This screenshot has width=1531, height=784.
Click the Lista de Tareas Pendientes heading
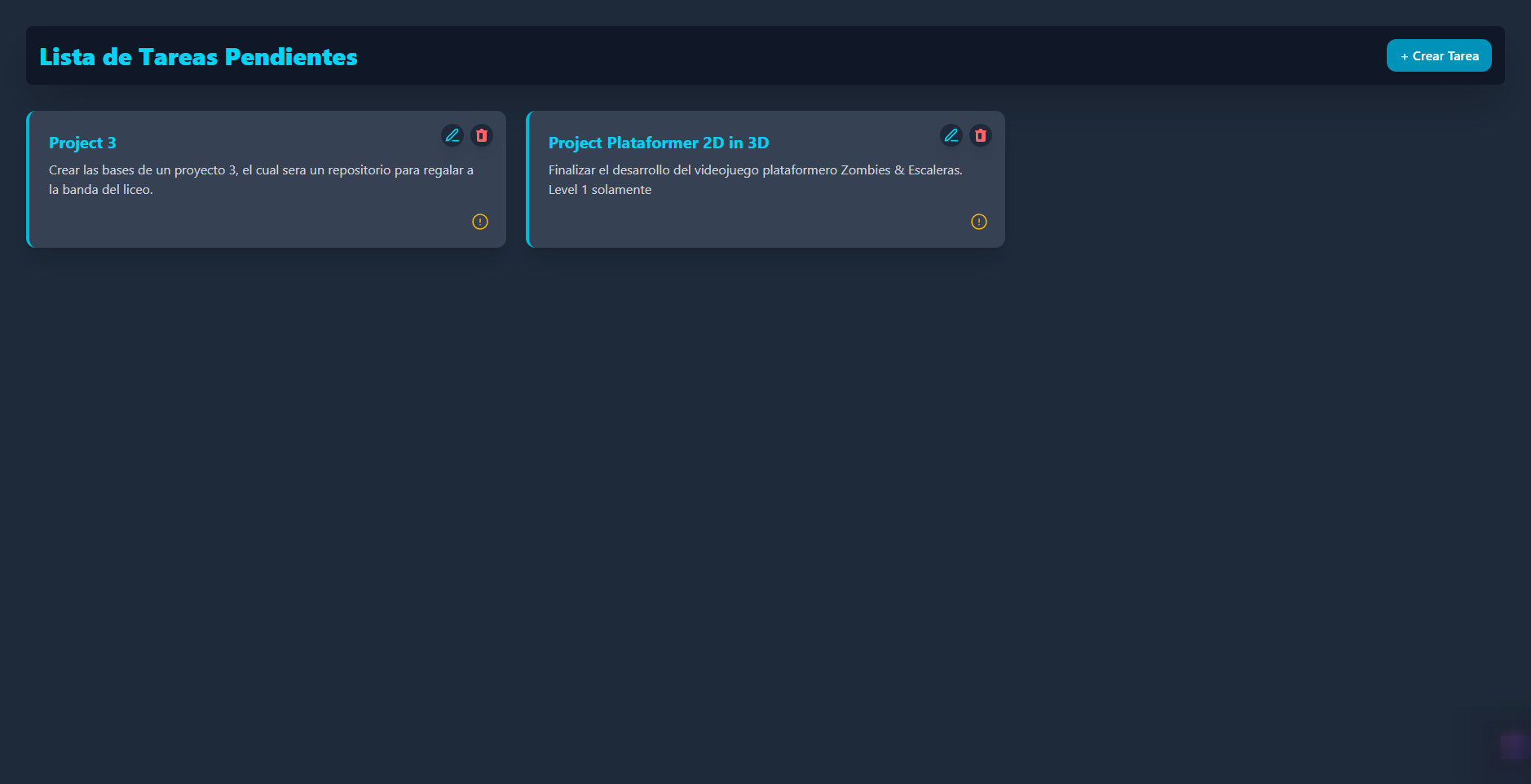coord(198,56)
